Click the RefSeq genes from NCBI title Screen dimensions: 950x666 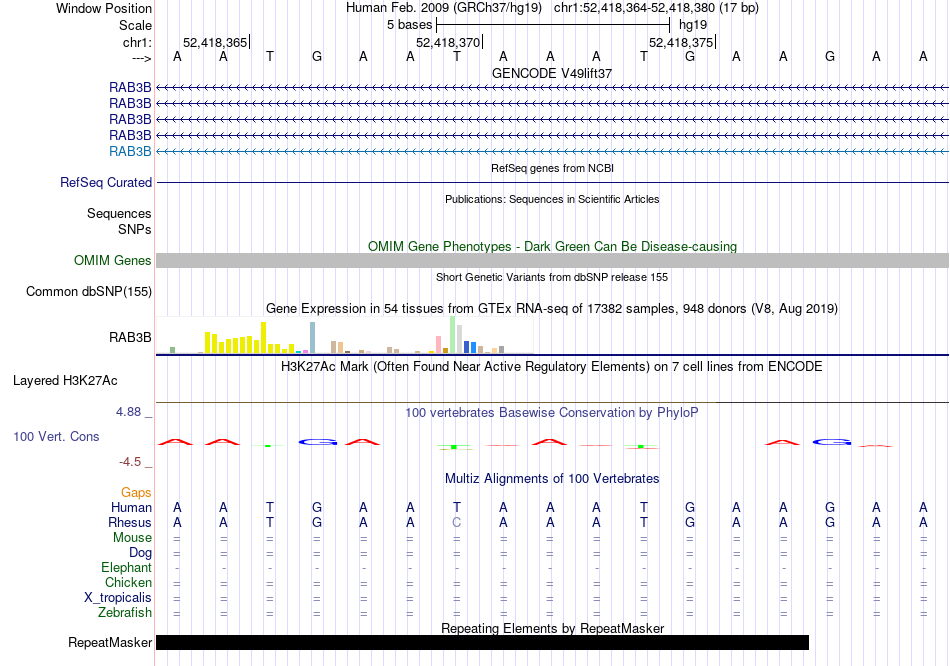pyautogui.click(x=552, y=168)
